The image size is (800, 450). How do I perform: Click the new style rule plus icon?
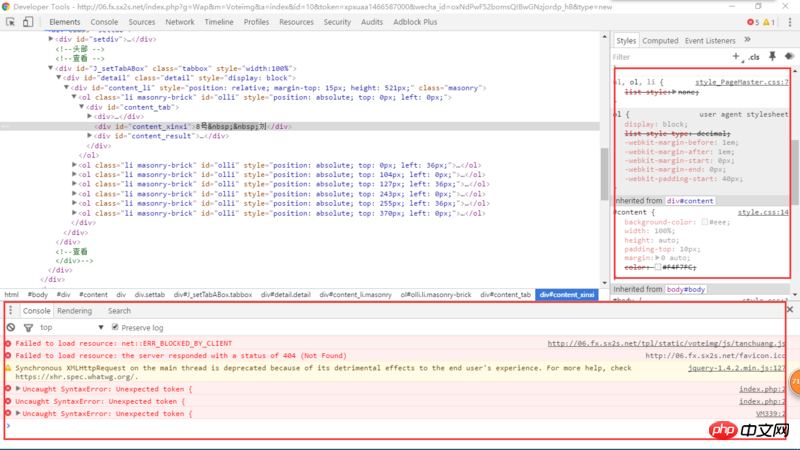pyautogui.click(x=736, y=57)
